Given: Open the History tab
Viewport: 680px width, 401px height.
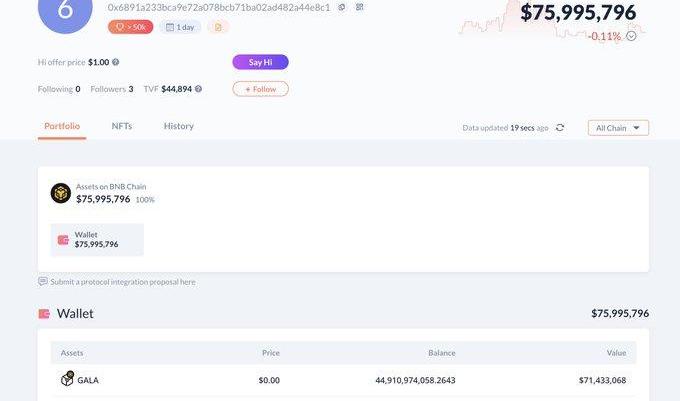Looking at the screenshot, I should click(x=179, y=126).
